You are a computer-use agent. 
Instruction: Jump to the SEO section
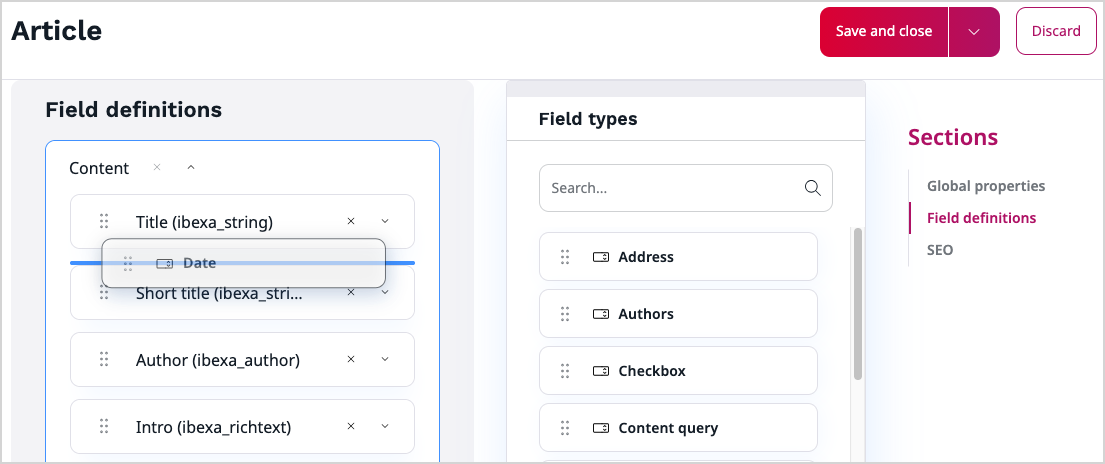click(x=939, y=250)
